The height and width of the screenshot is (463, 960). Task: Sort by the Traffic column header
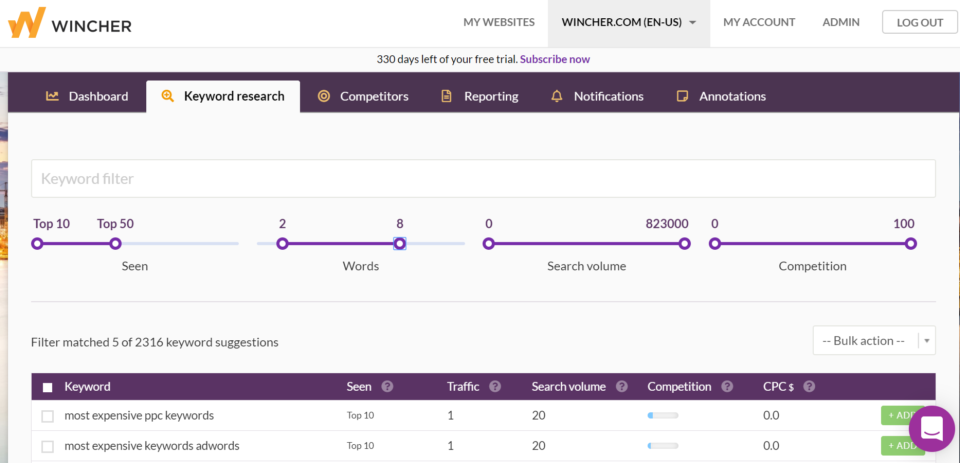tap(463, 386)
